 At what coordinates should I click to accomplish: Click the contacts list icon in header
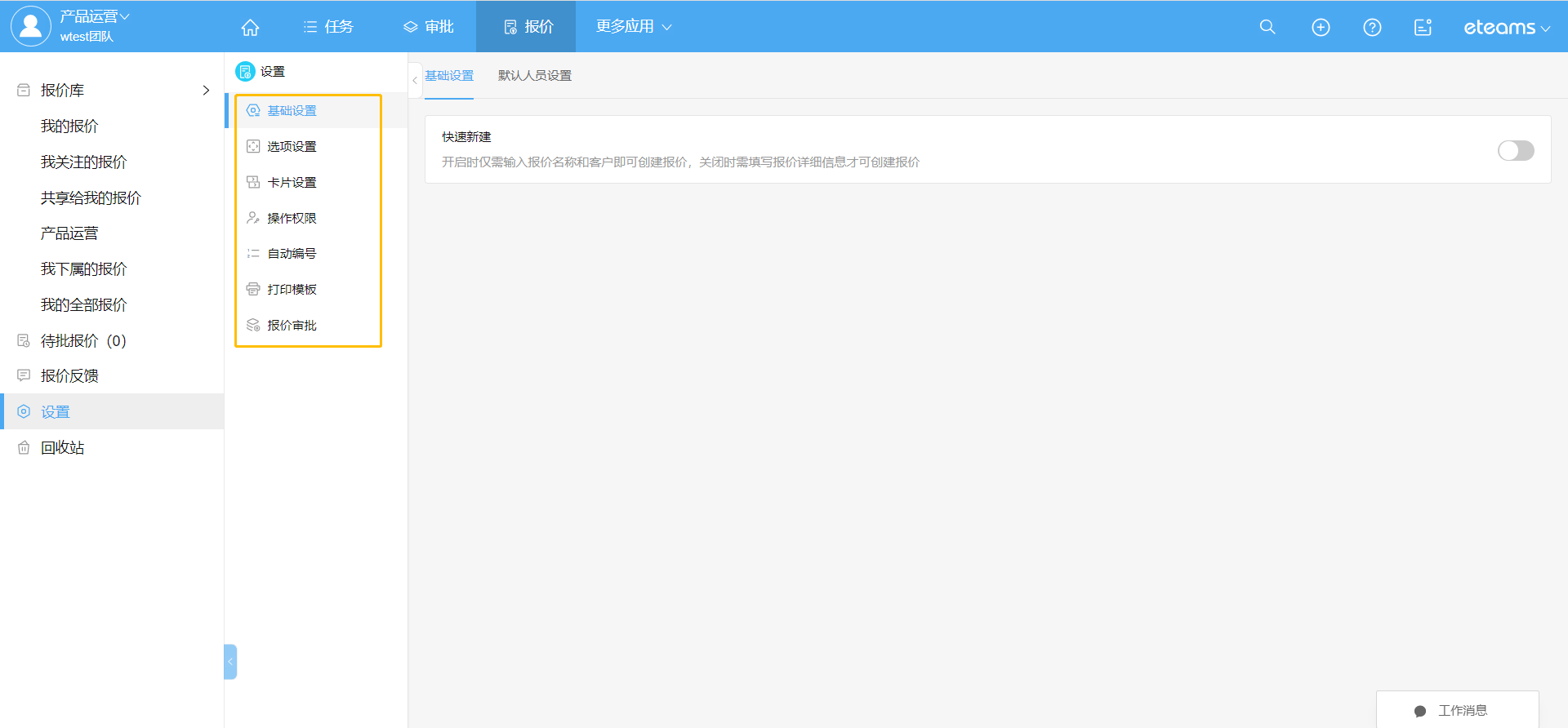1423,27
